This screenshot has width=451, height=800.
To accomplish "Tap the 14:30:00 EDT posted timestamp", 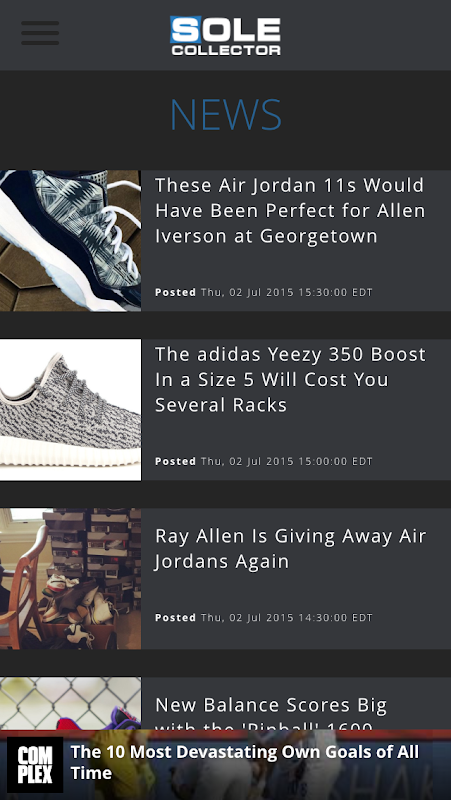I will coord(287,617).
